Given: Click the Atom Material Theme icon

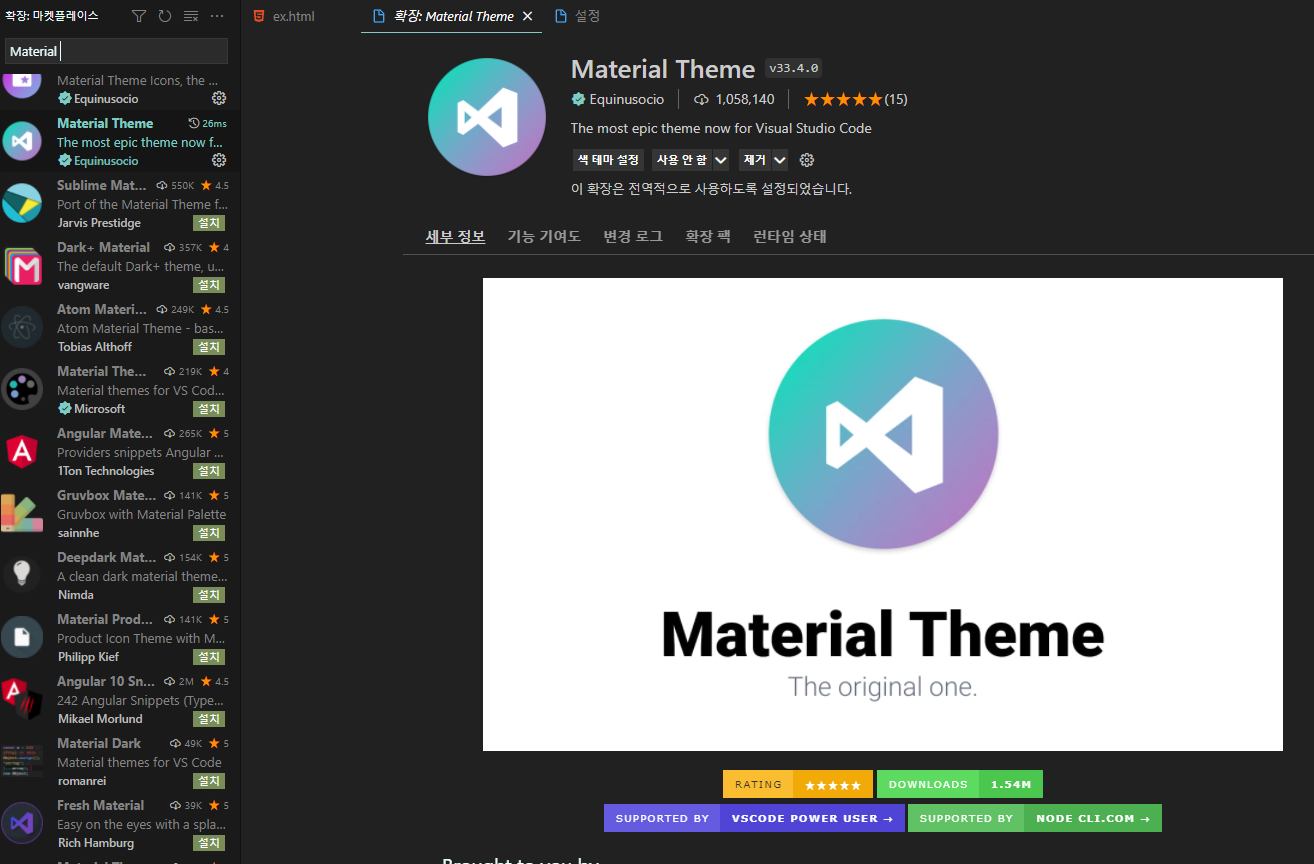Looking at the screenshot, I should (x=22, y=327).
